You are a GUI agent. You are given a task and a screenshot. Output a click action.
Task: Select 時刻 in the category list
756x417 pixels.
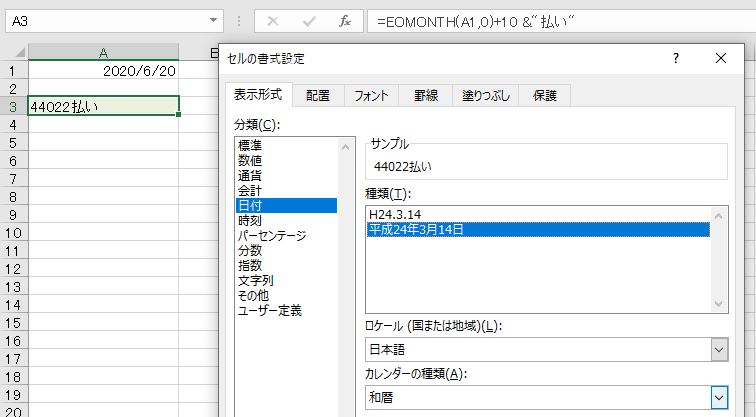(286, 220)
